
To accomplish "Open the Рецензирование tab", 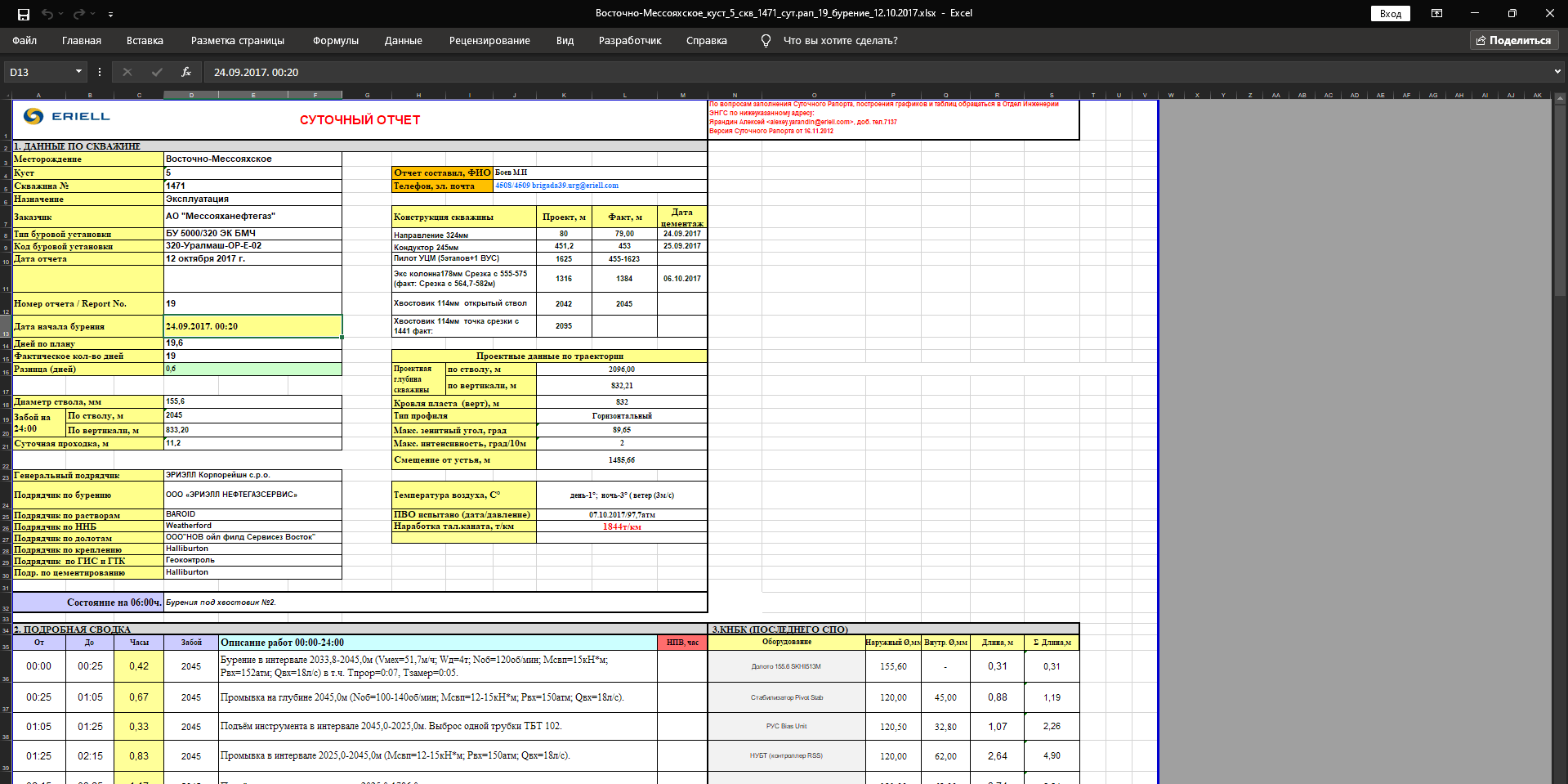I will click(x=489, y=40).
